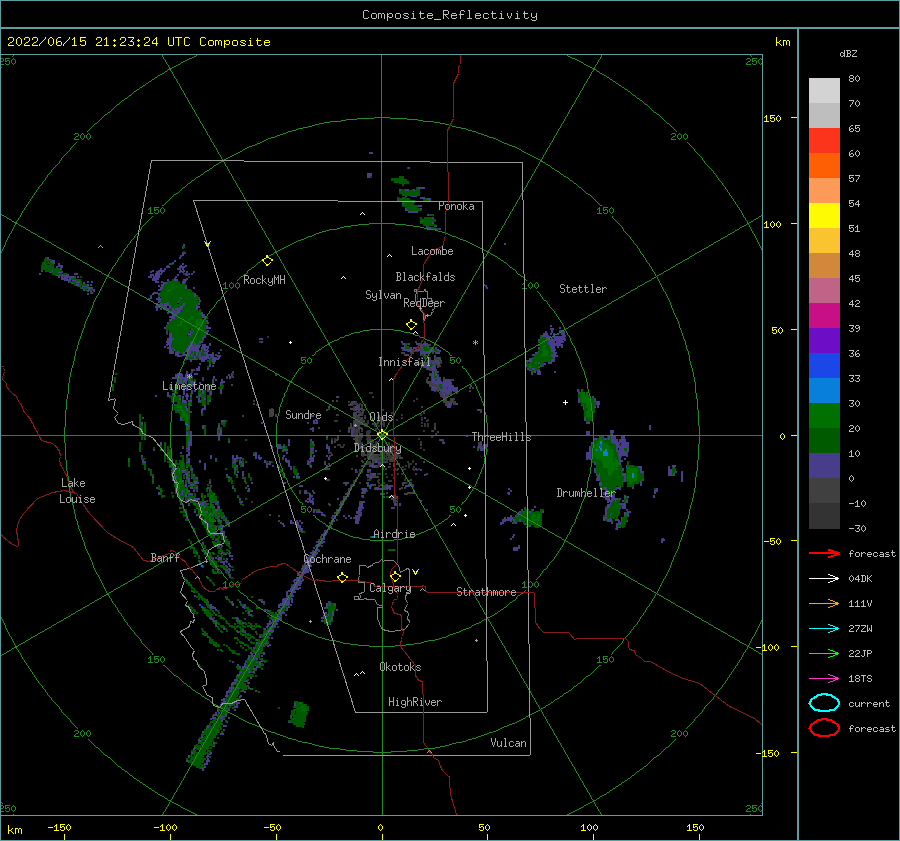Click the red swatch between 65 and 60 dBZ
The height and width of the screenshot is (841, 900).
tap(824, 141)
